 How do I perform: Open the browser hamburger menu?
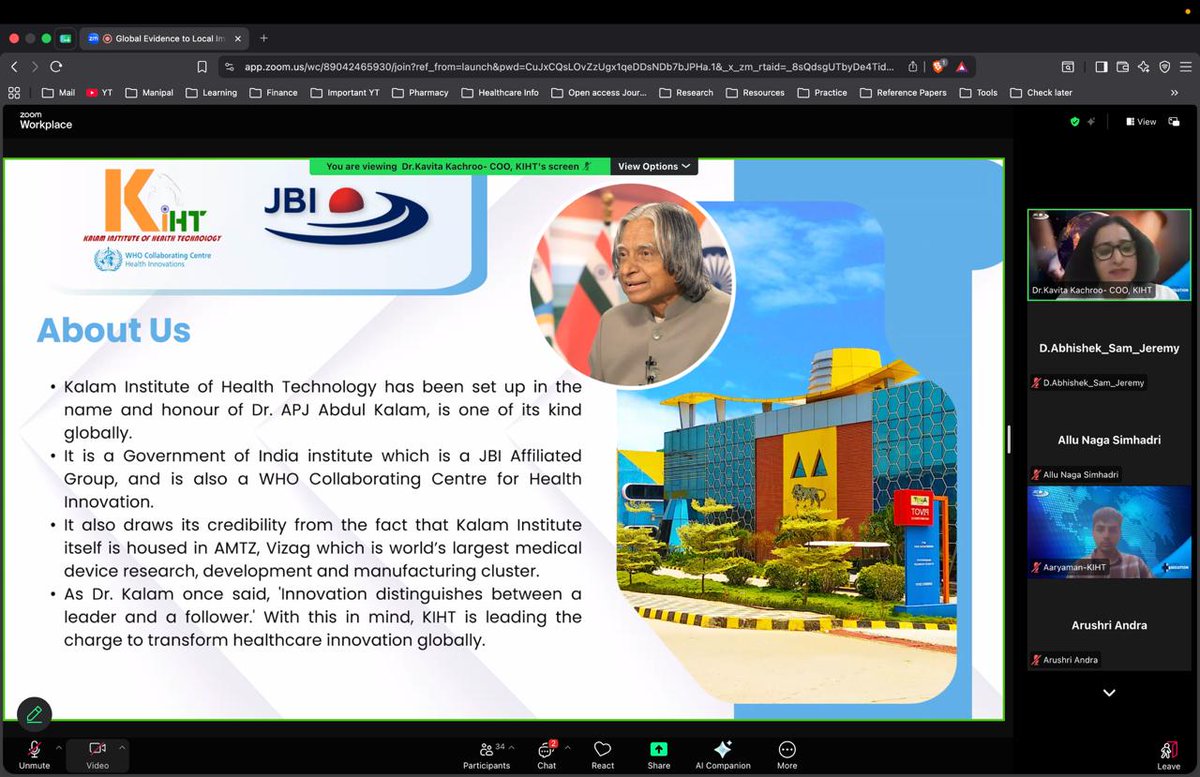point(1186,66)
